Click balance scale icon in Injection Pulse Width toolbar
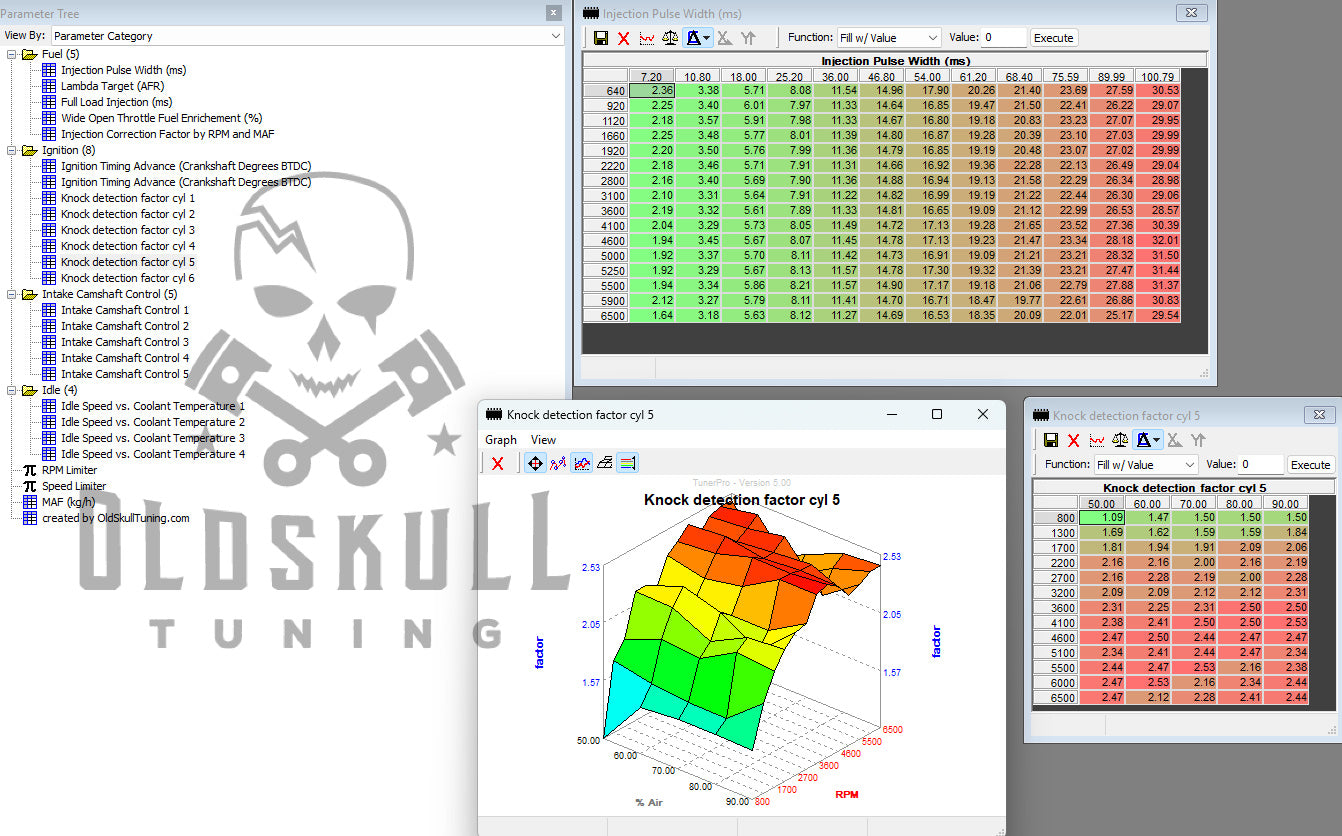Screen dimensions: 1342x836 pyautogui.click(x=670, y=38)
